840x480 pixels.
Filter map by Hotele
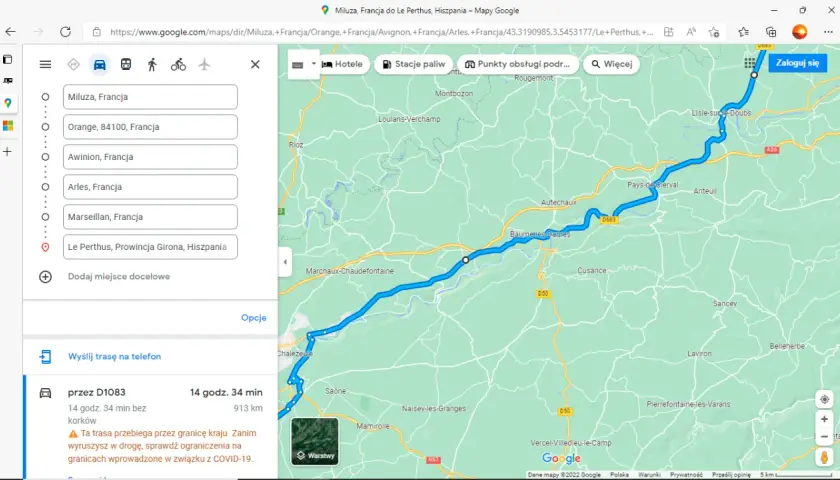pos(343,64)
